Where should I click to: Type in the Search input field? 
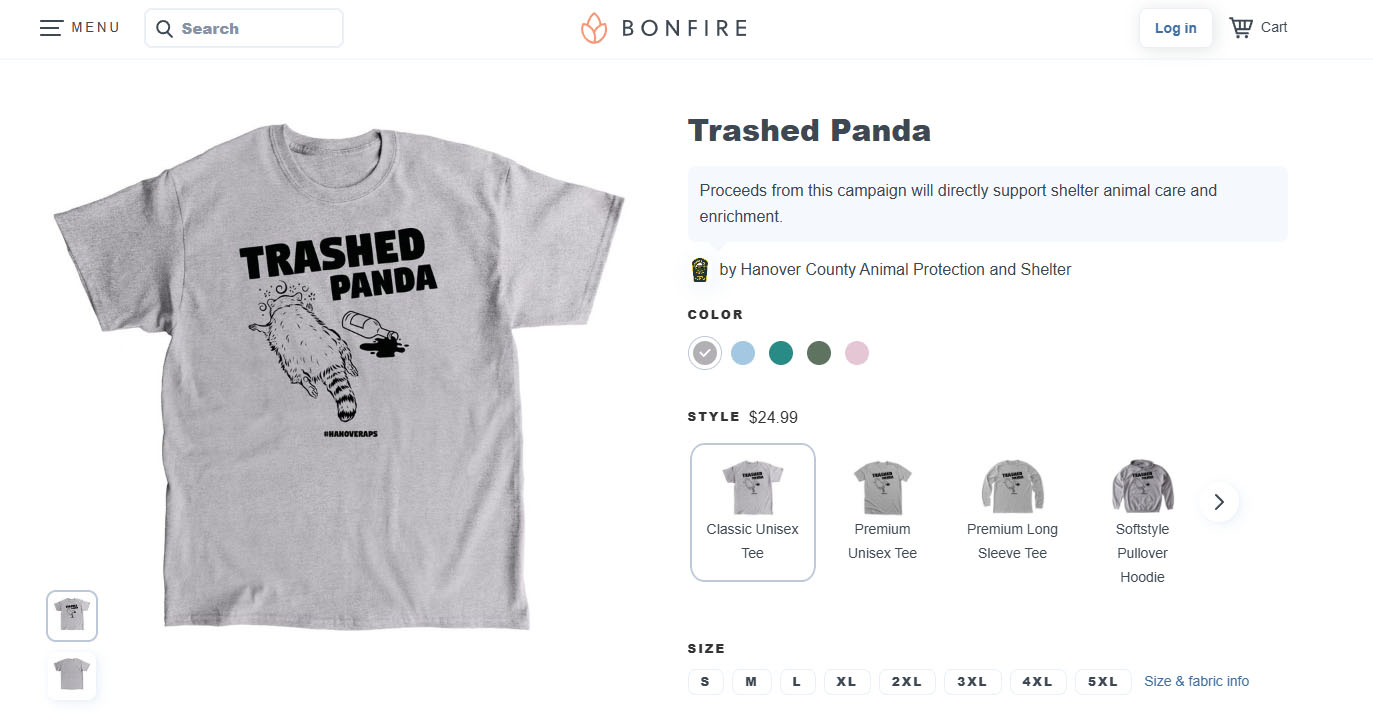(x=255, y=29)
